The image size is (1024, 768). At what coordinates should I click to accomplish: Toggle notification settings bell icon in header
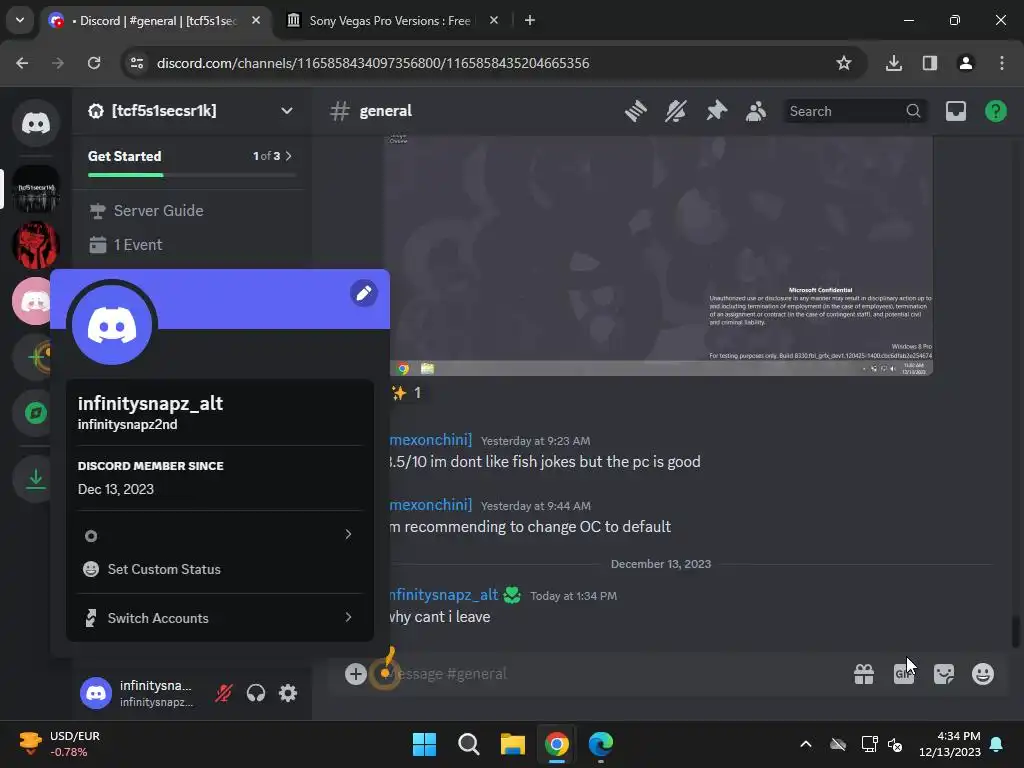click(676, 111)
